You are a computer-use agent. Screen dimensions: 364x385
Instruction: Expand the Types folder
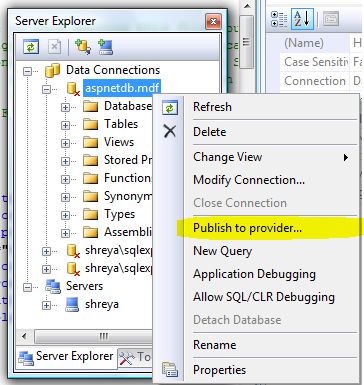(65, 215)
